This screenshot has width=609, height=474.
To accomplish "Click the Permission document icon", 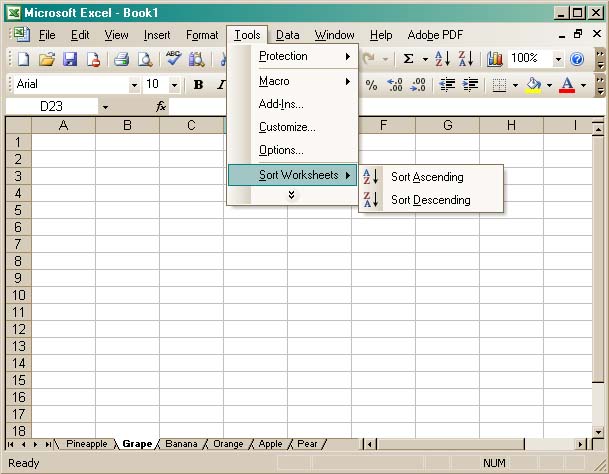I will 94,59.
